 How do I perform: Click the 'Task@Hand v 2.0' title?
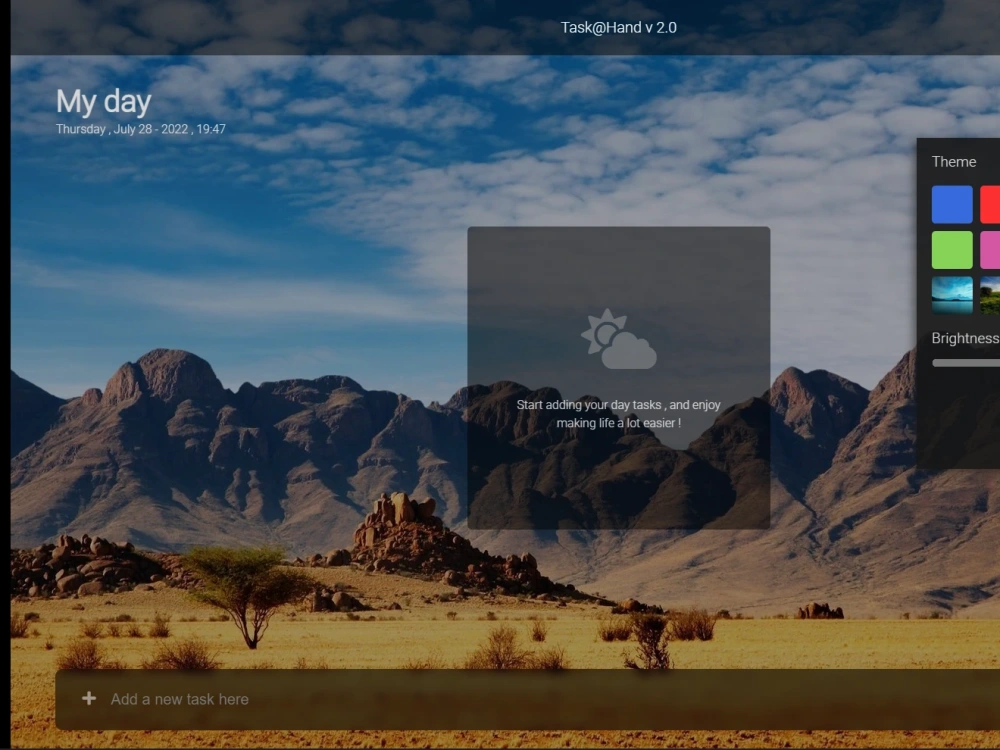[x=619, y=27]
